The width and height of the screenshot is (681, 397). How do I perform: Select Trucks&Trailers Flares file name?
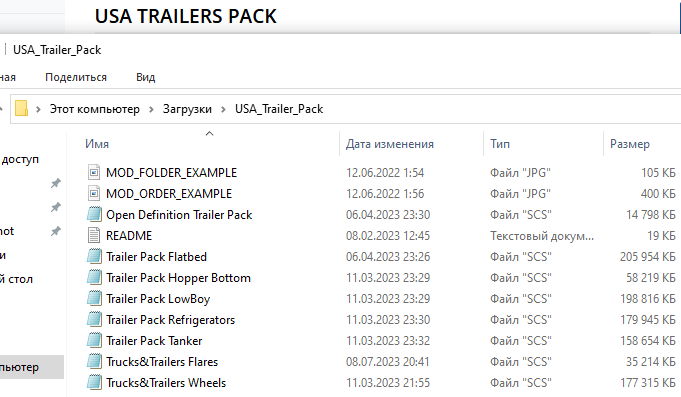click(x=162, y=362)
